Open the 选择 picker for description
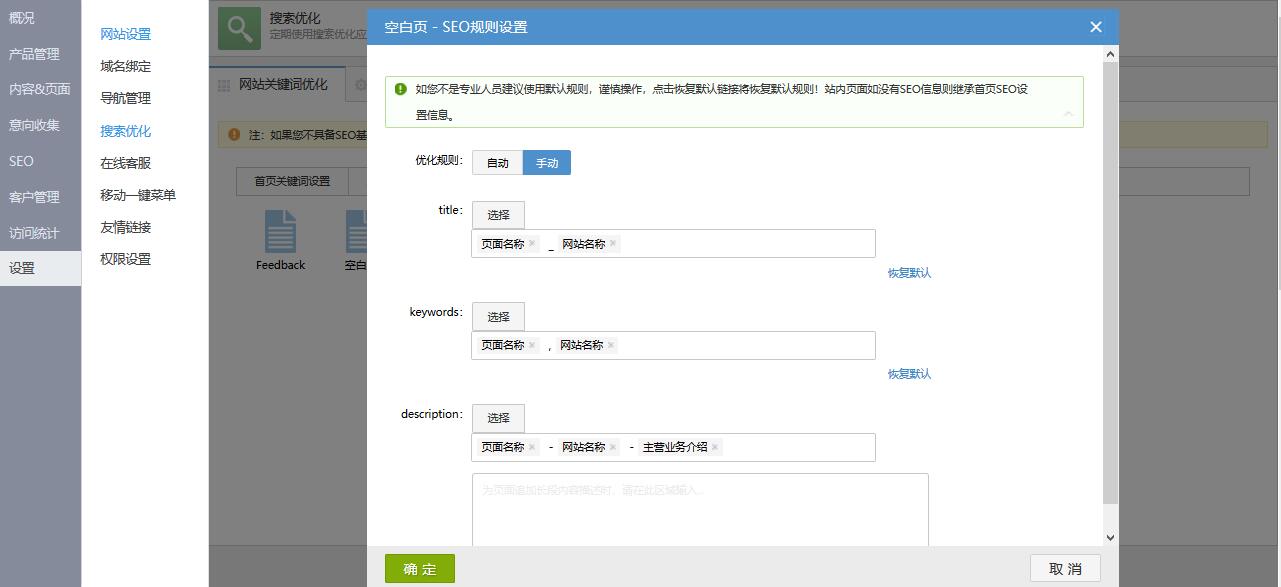Image resolution: width=1281 pixels, height=587 pixels. [498, 418]
